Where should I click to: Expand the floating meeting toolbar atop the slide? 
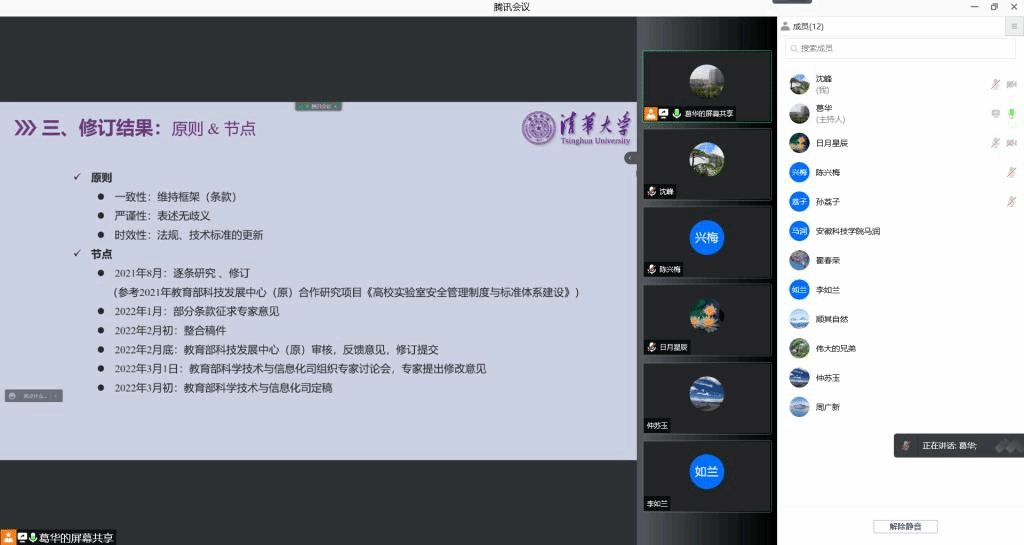[318, 106]
